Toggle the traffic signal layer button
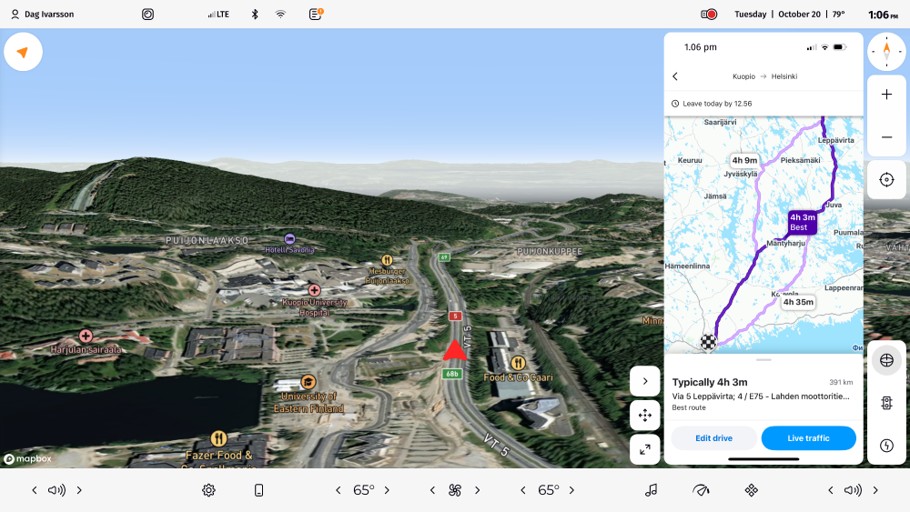This screenshot has height=512, width=910. click(886, 403)
